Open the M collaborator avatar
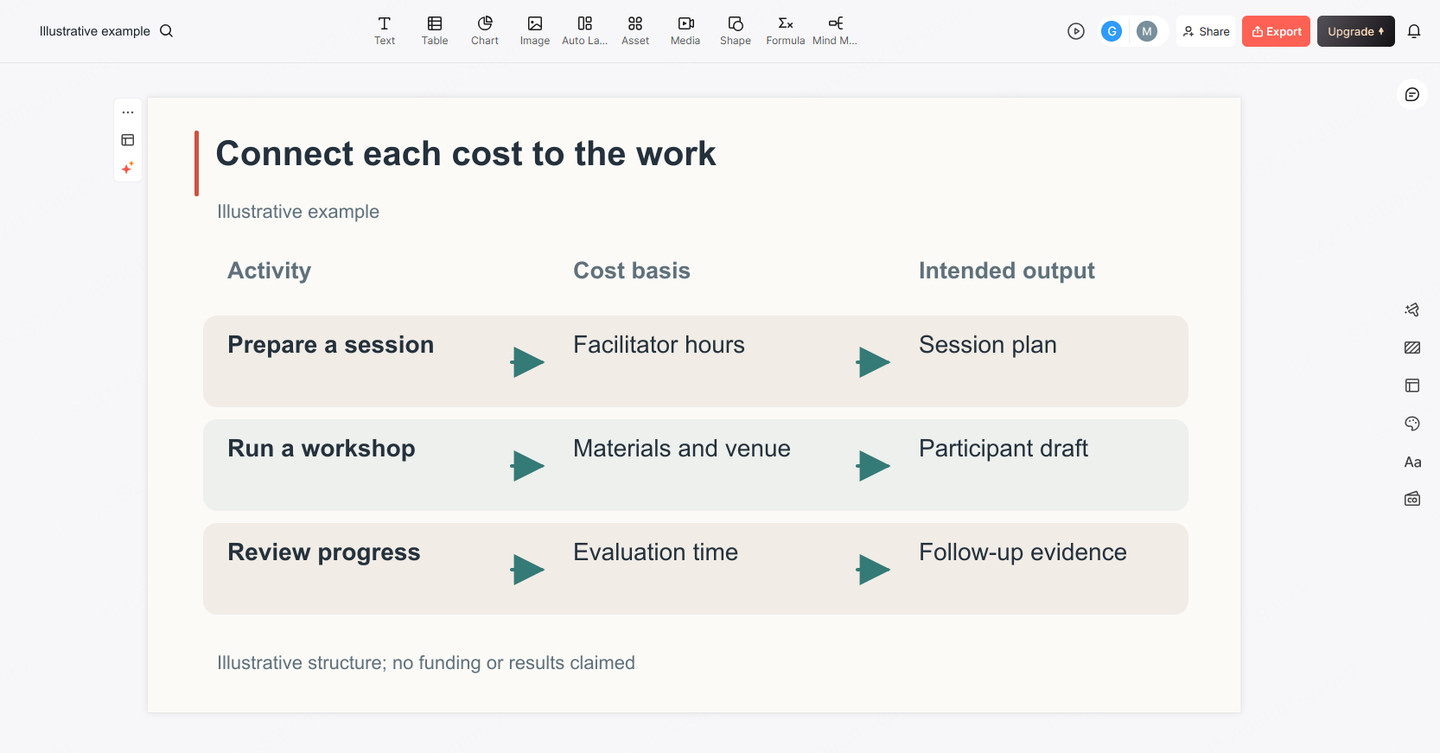1440x753 pixels. point(1147,31)
